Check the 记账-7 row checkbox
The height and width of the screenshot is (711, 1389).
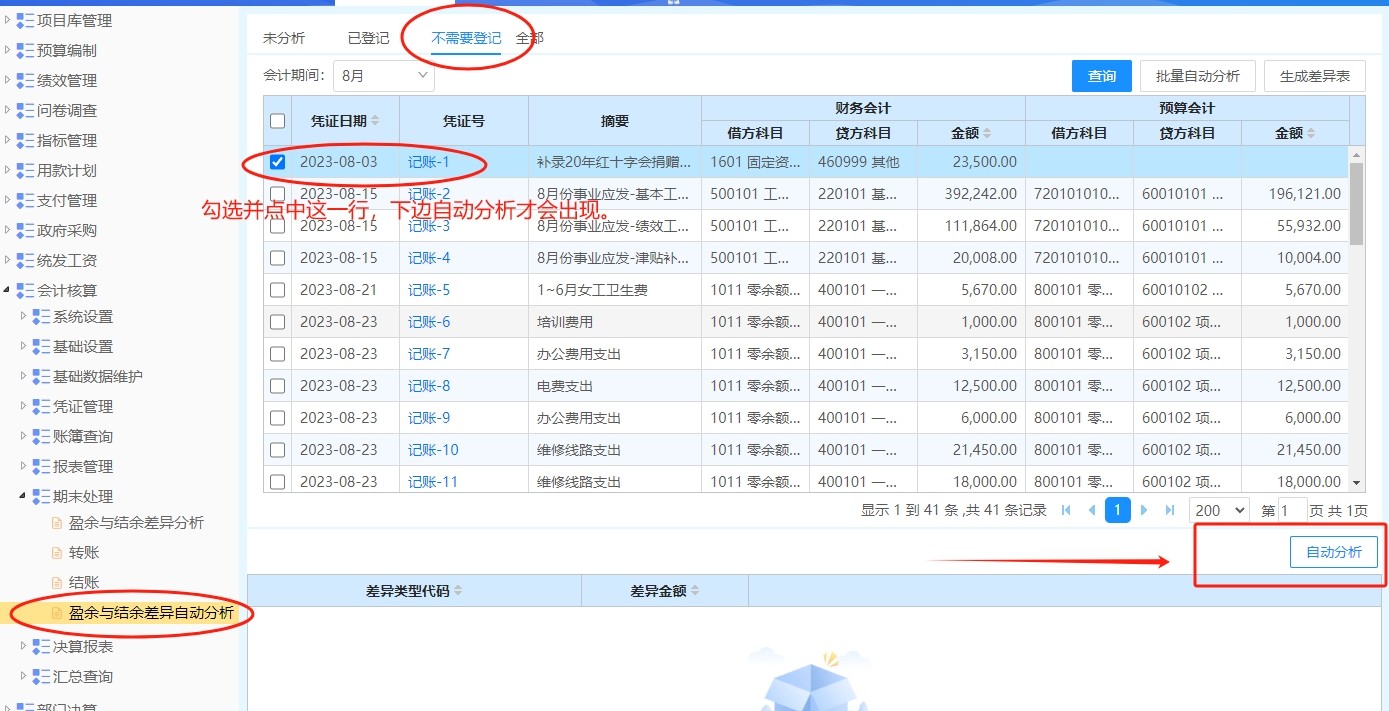click(278, 354)
